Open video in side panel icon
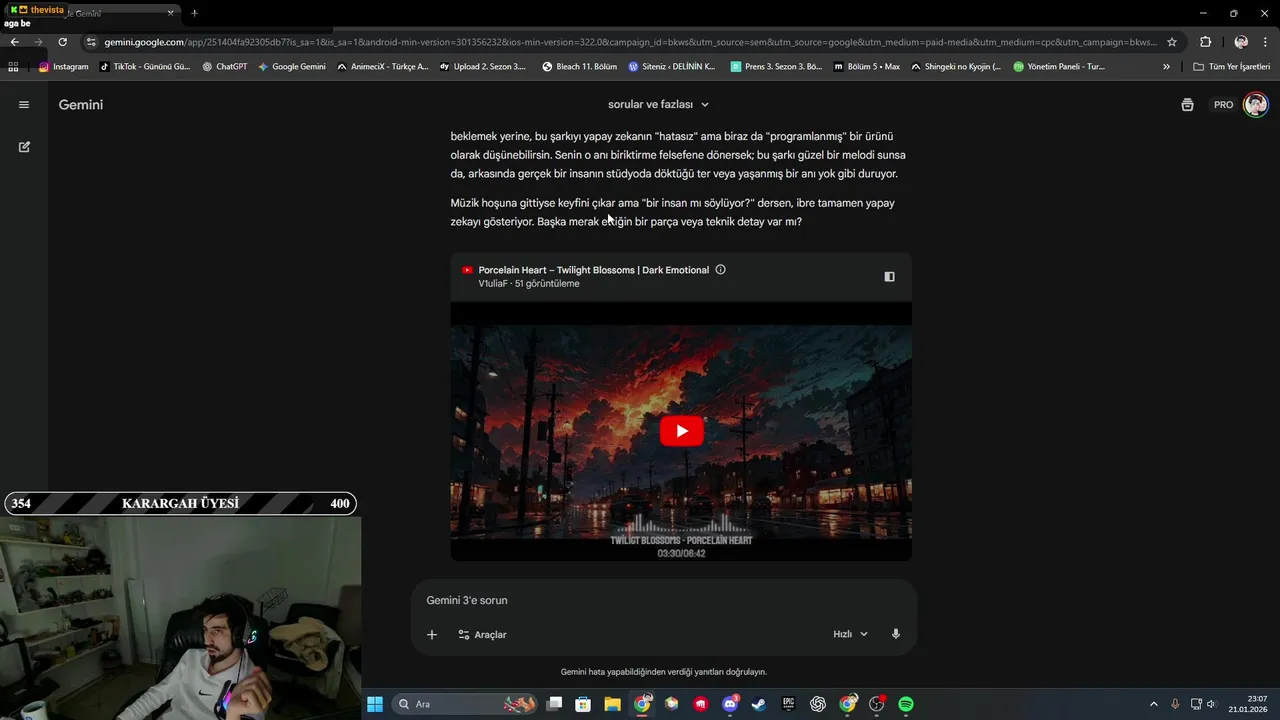 (x=889, y=277)
